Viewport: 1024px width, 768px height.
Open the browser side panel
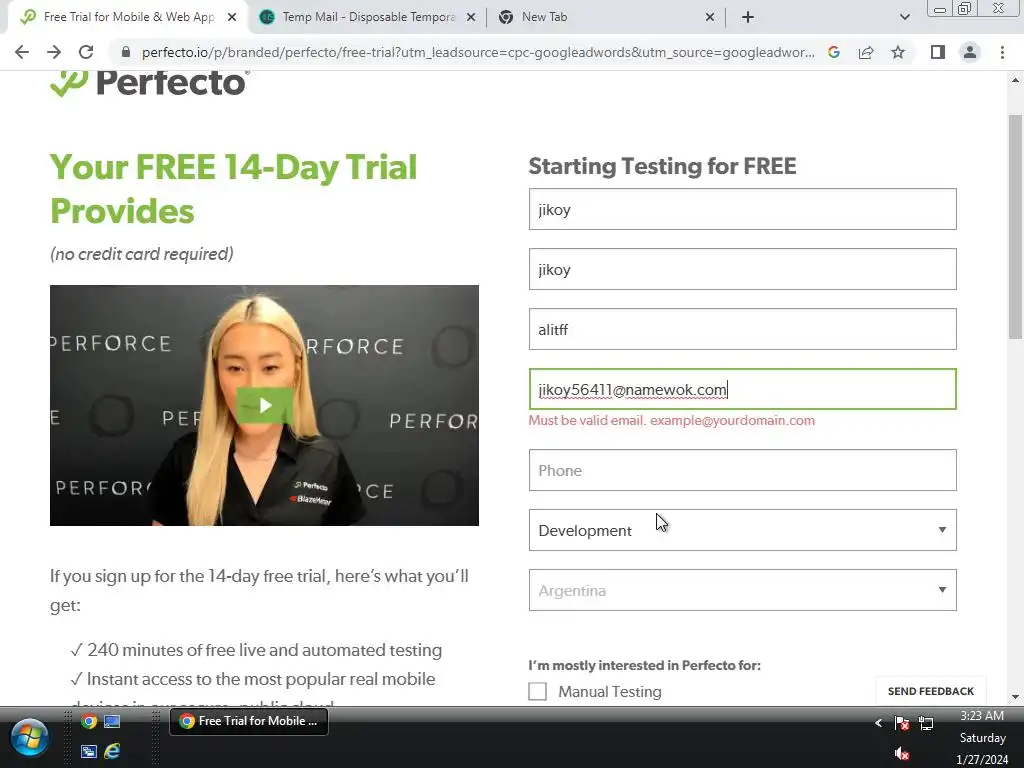point(938,52)
